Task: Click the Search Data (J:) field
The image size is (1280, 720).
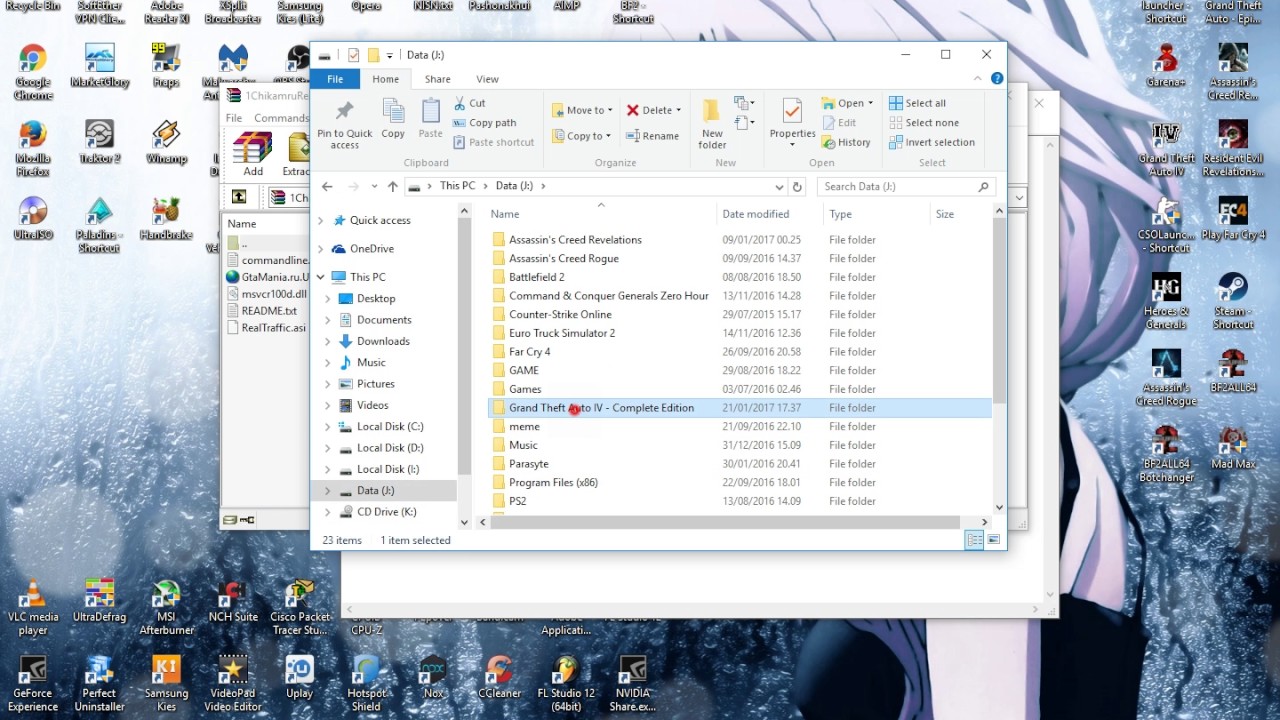Action: tap(905, 186)
